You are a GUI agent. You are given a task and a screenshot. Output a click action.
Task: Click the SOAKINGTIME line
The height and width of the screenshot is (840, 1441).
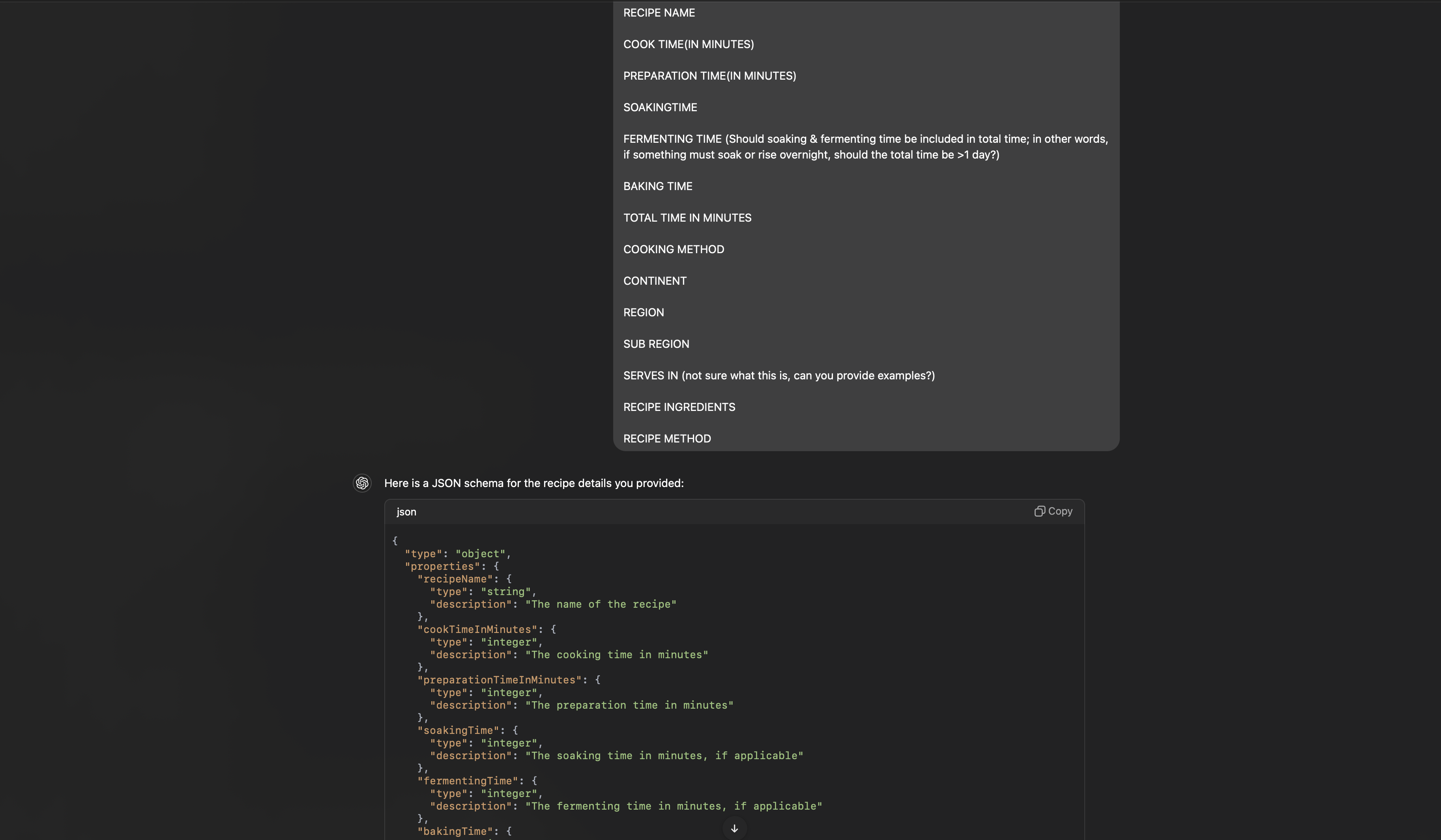[x=660, y=107]
